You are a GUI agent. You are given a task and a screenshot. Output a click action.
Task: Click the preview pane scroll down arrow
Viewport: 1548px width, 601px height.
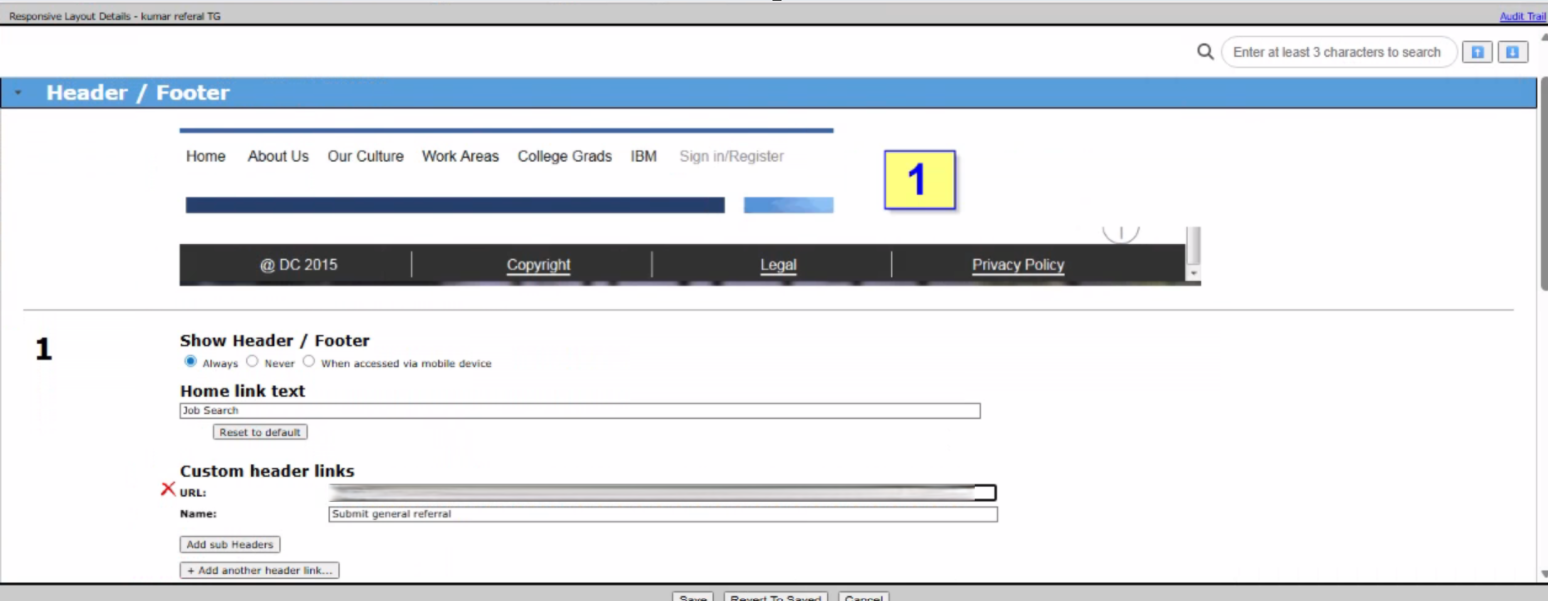point(1193,273)
